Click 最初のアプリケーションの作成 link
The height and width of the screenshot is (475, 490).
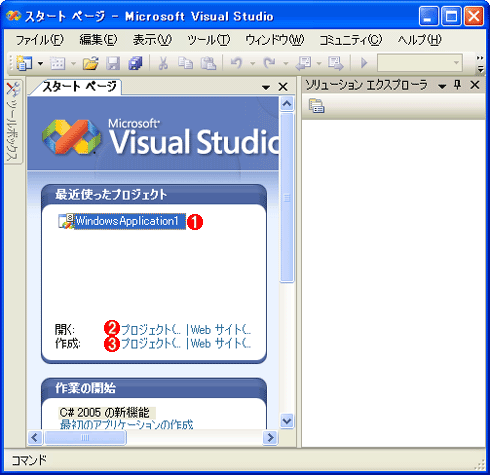126,424
